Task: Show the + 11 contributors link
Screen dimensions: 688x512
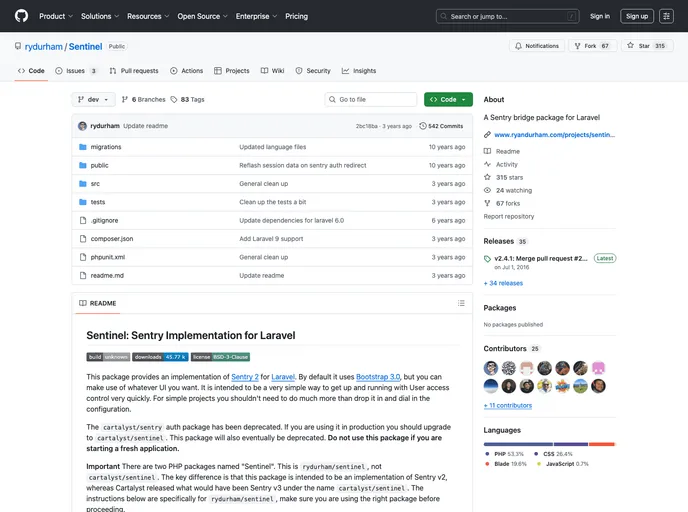Action: pyautogui.click(x=508, y=406)
